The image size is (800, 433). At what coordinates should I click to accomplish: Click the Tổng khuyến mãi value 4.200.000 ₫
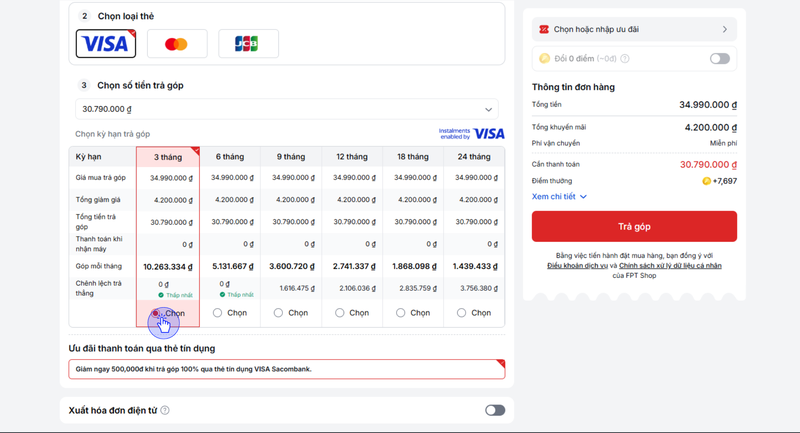tap(711, 128)
